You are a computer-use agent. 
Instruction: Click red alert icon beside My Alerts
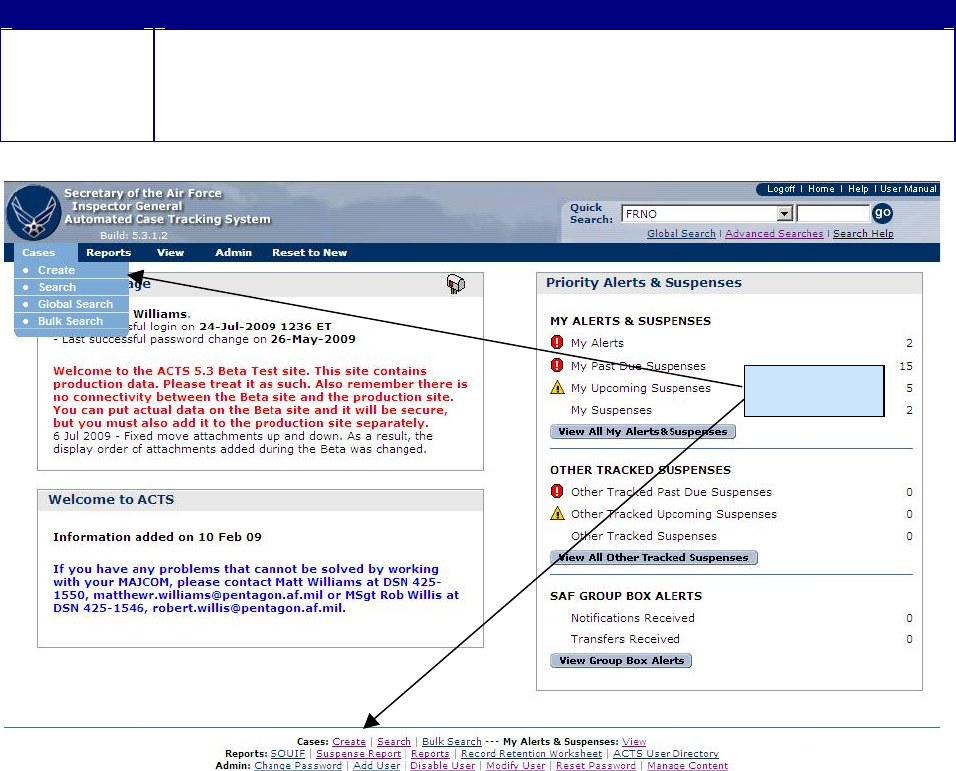tap(557, 342)
